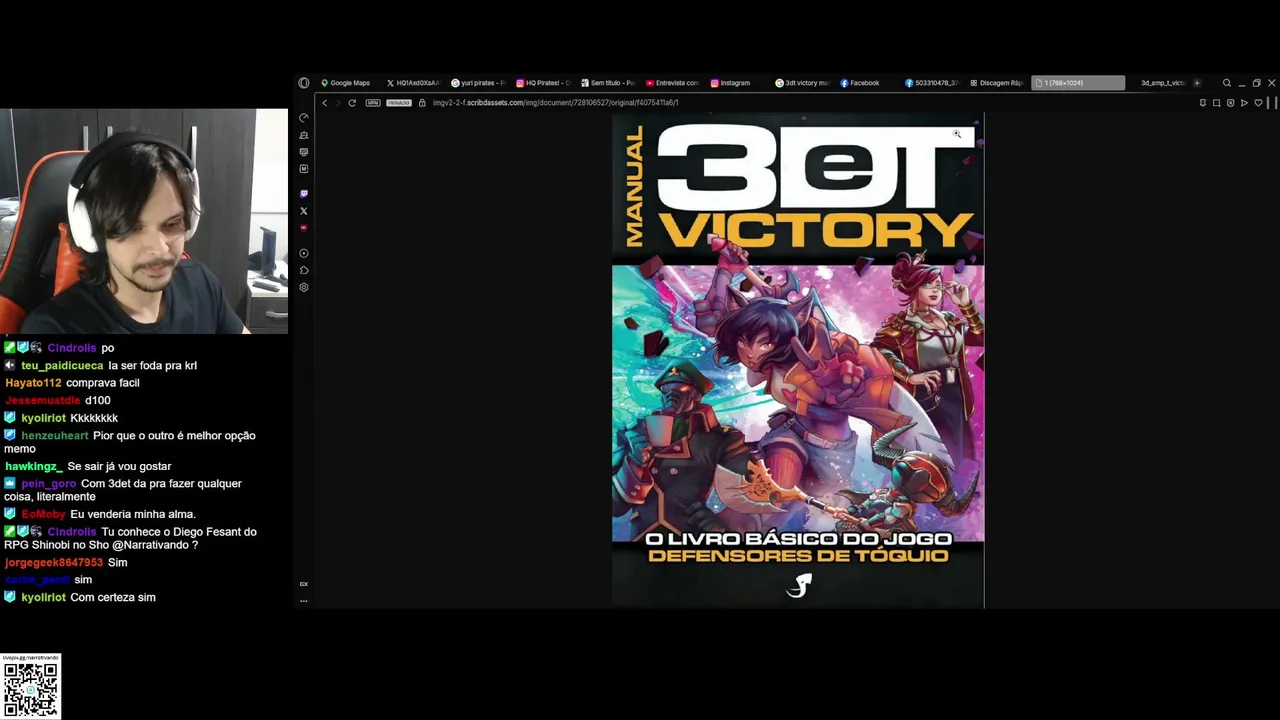
Task: Switch to the yuri pirates tab
Action: 479,83
